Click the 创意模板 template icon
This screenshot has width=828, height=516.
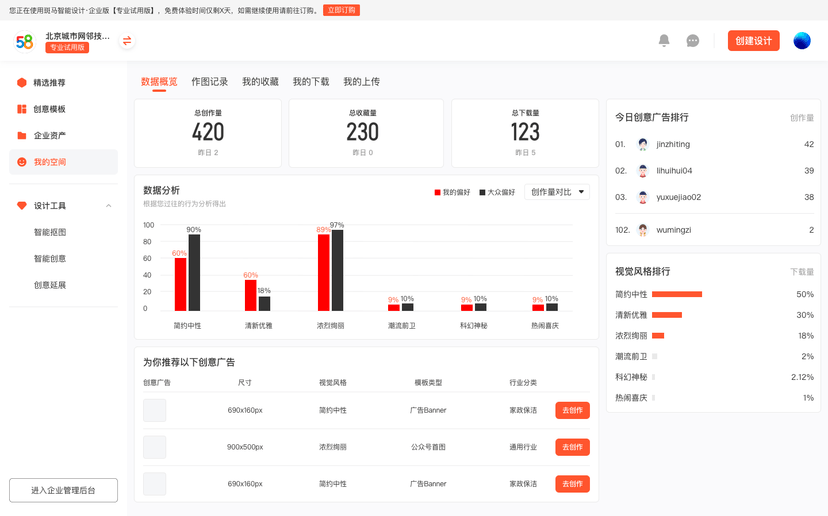(22, 109)
